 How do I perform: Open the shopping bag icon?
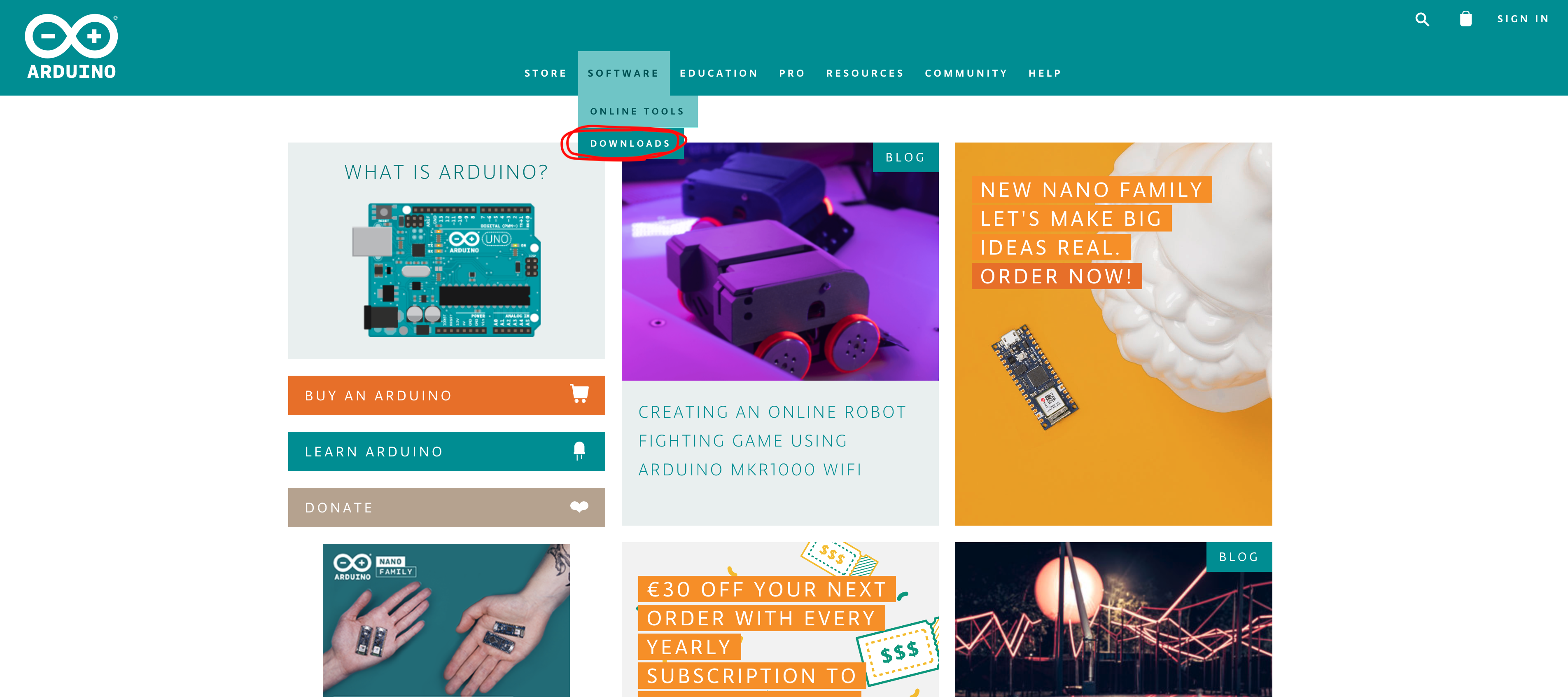1466,19
